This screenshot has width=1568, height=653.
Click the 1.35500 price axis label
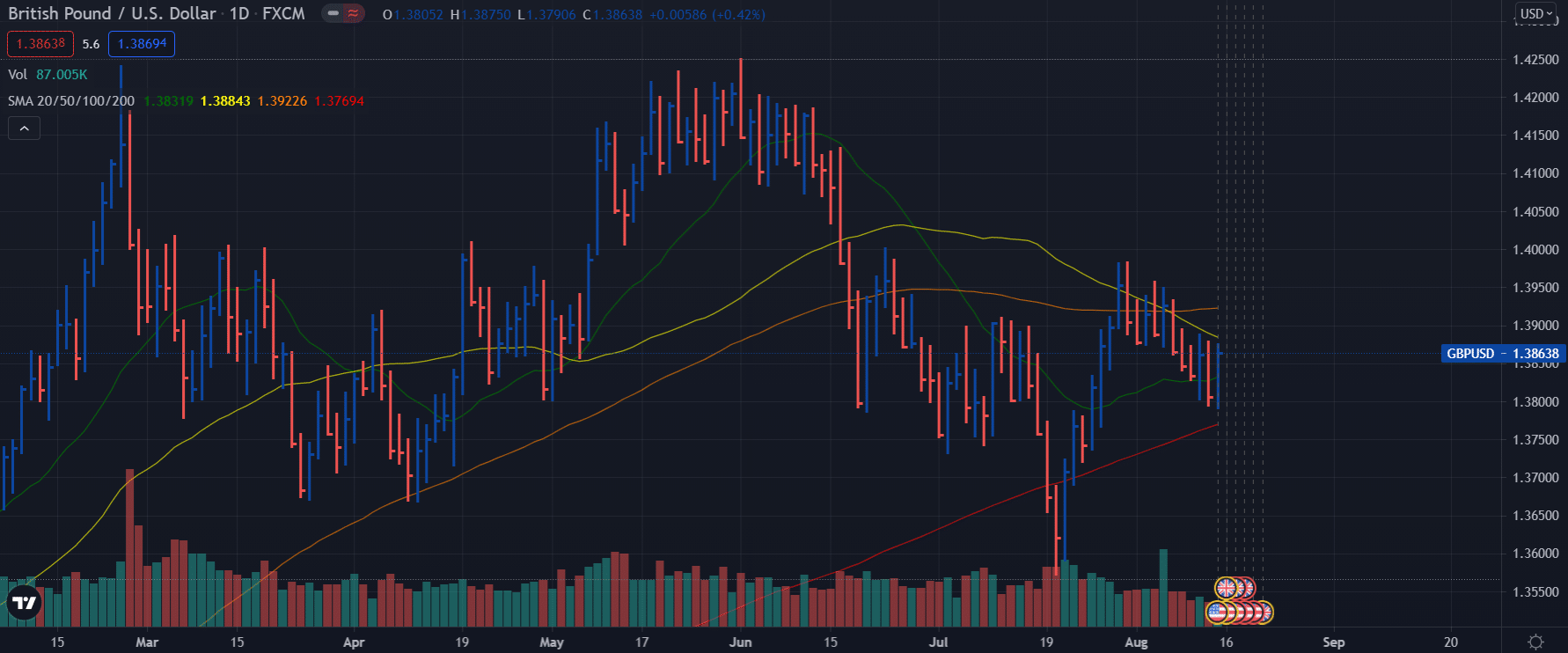[1535, 592]
